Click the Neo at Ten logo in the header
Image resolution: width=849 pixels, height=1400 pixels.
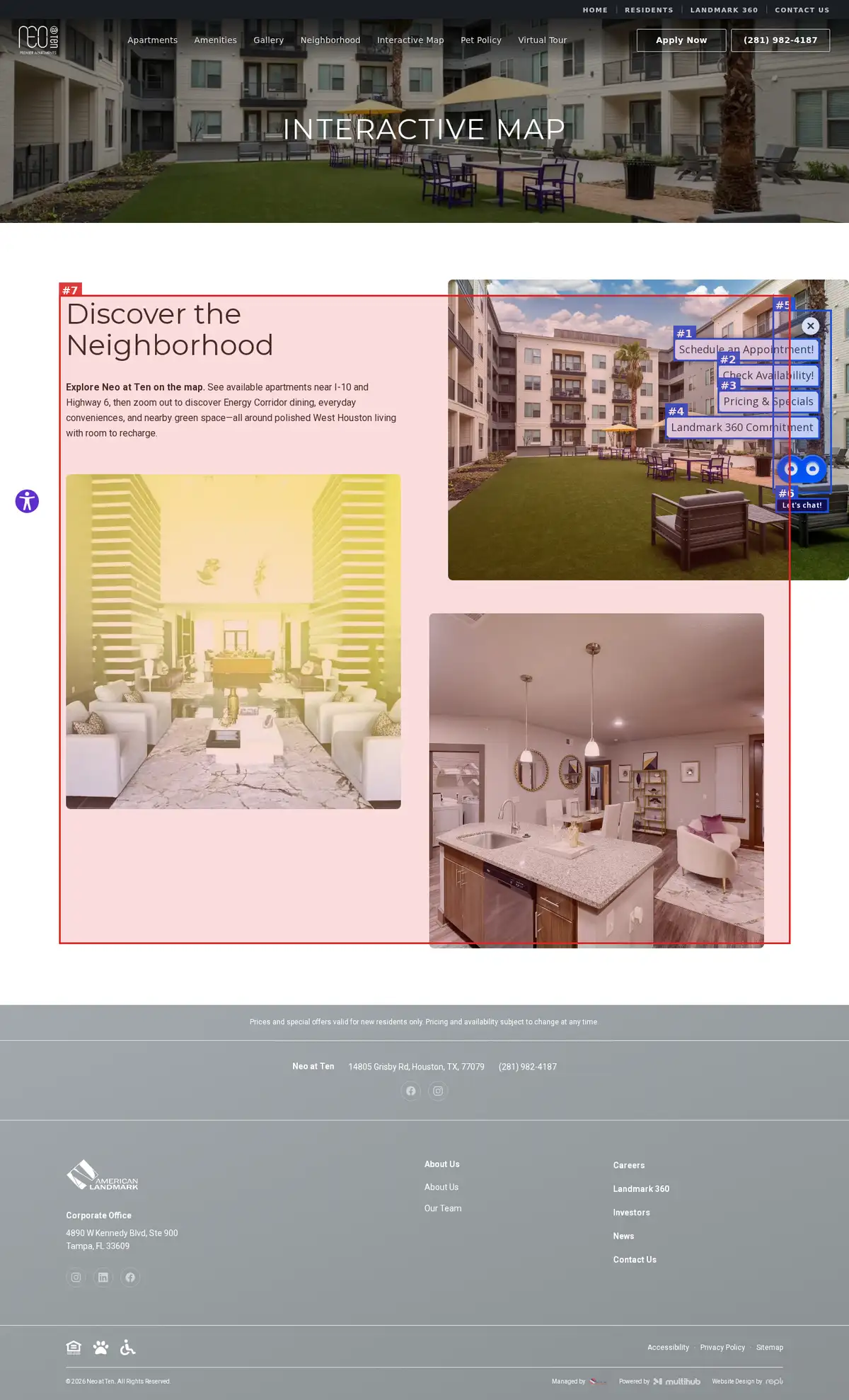[x=38, y=40]
